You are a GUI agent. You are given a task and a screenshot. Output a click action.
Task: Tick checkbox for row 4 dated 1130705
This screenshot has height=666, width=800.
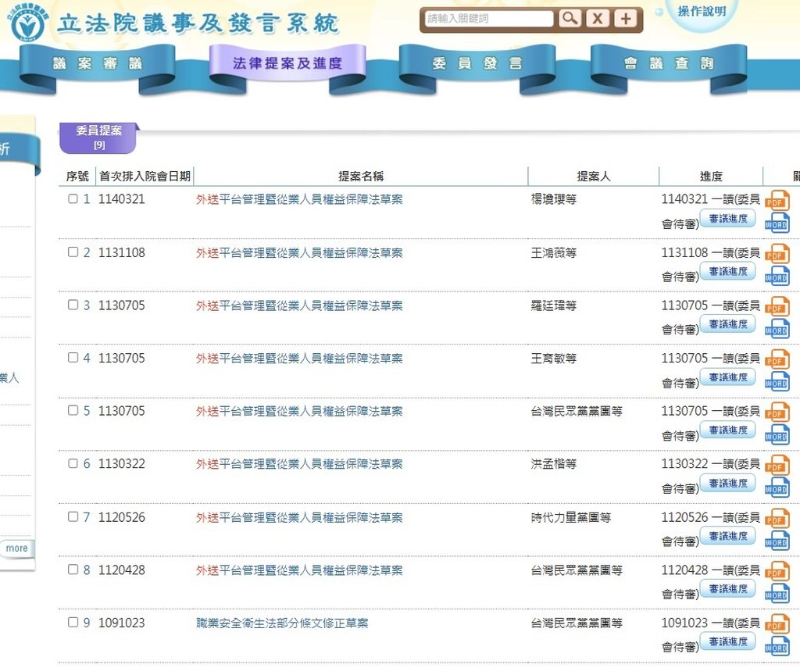click(73, 358)
